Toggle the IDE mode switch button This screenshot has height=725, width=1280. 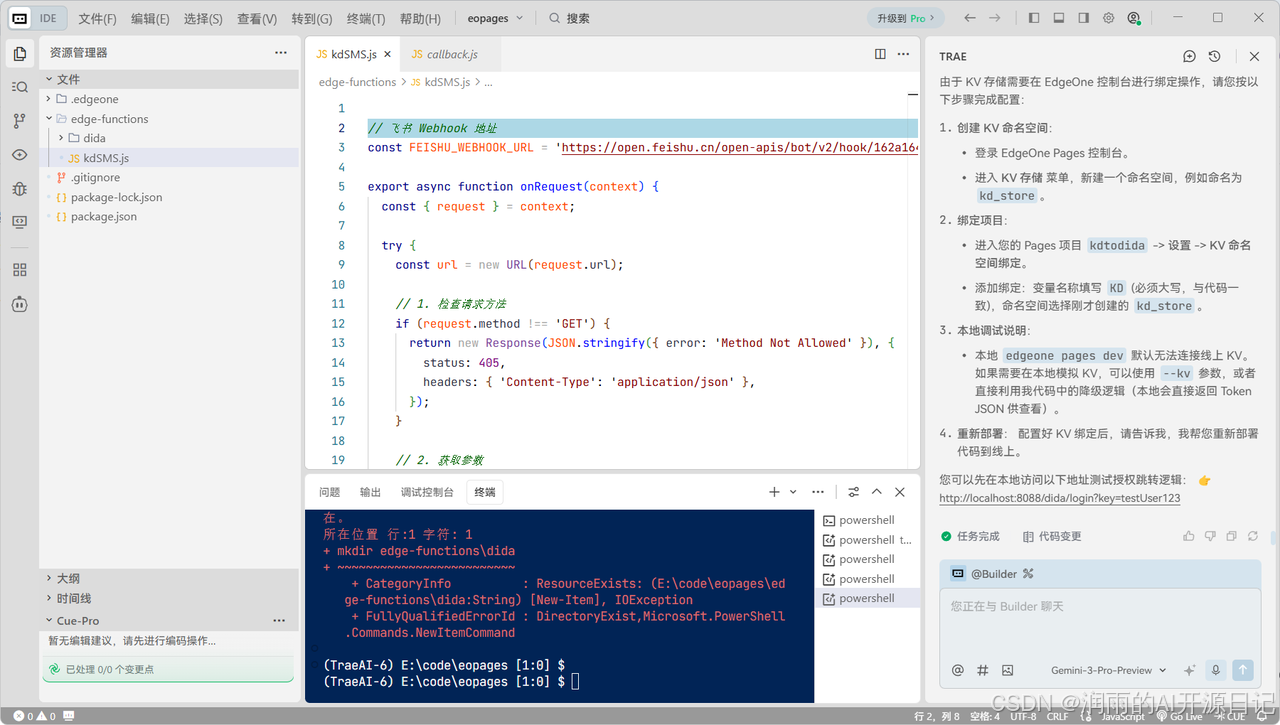click(39, 18)
